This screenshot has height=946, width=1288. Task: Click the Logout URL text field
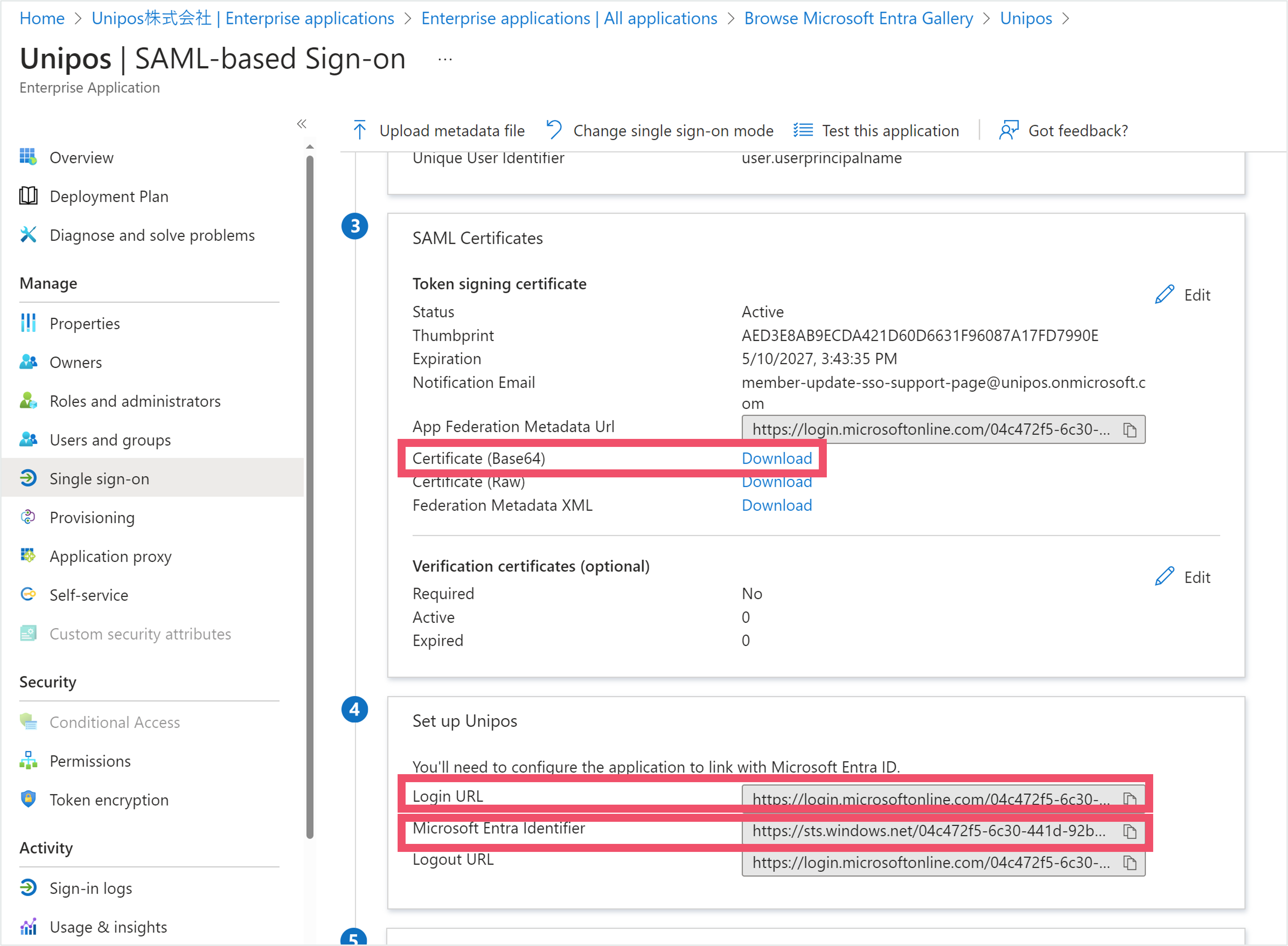pyautogui.click(x=943, y=863)
